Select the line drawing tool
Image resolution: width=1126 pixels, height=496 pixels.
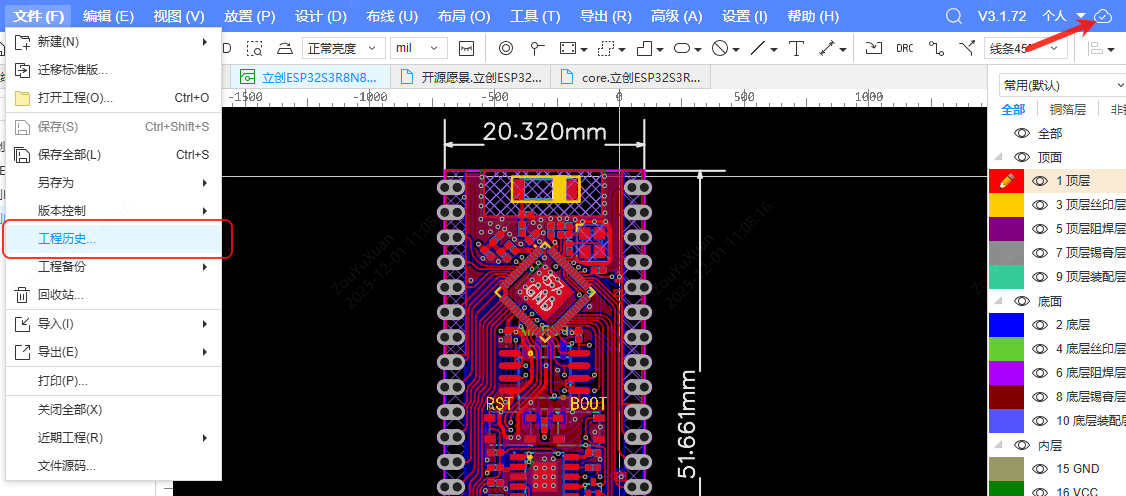pyautogui.click(x=758, y=48)
